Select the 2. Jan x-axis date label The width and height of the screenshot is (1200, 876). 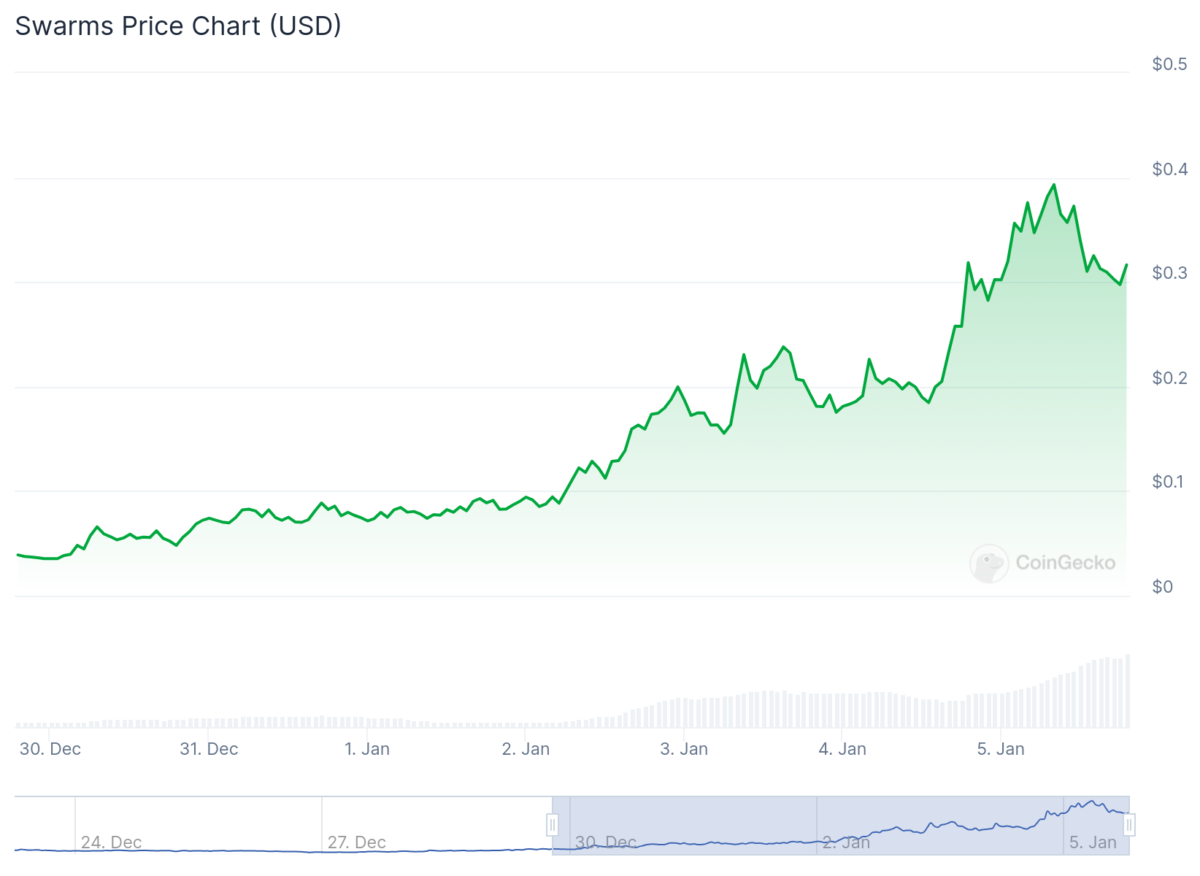click(526, 748)
